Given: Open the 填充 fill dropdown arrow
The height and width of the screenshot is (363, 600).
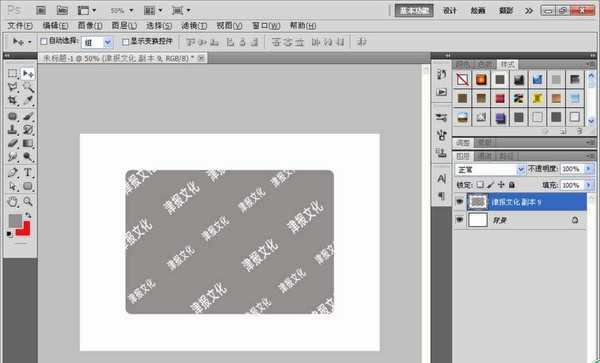Looking at the screenshot, I should point(589,185).
